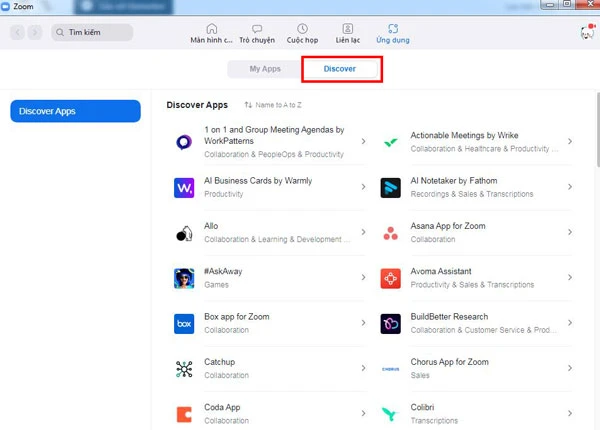Screen dimensions: 600x430
Task: Open the Contacts (Liên lạc) icon
Action: (347, 29)
